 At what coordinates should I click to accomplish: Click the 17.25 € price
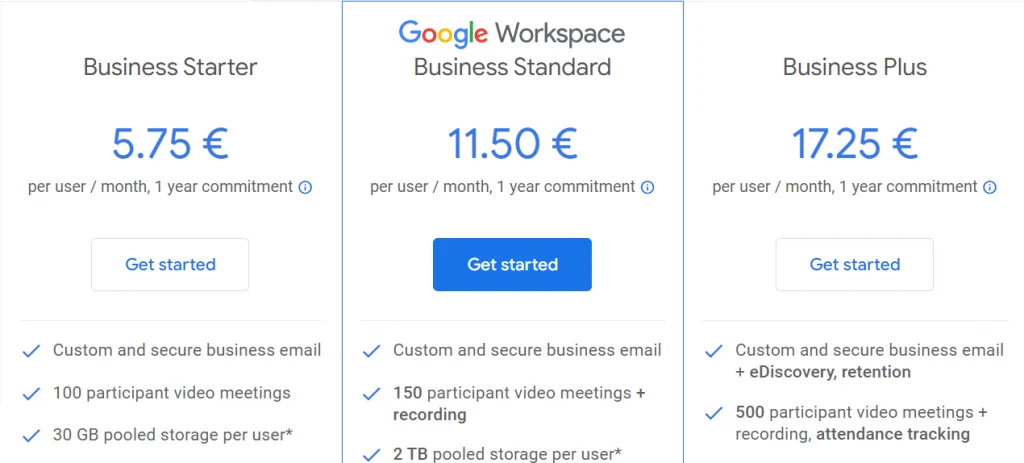pyautogui.click(x=854, y=144)
